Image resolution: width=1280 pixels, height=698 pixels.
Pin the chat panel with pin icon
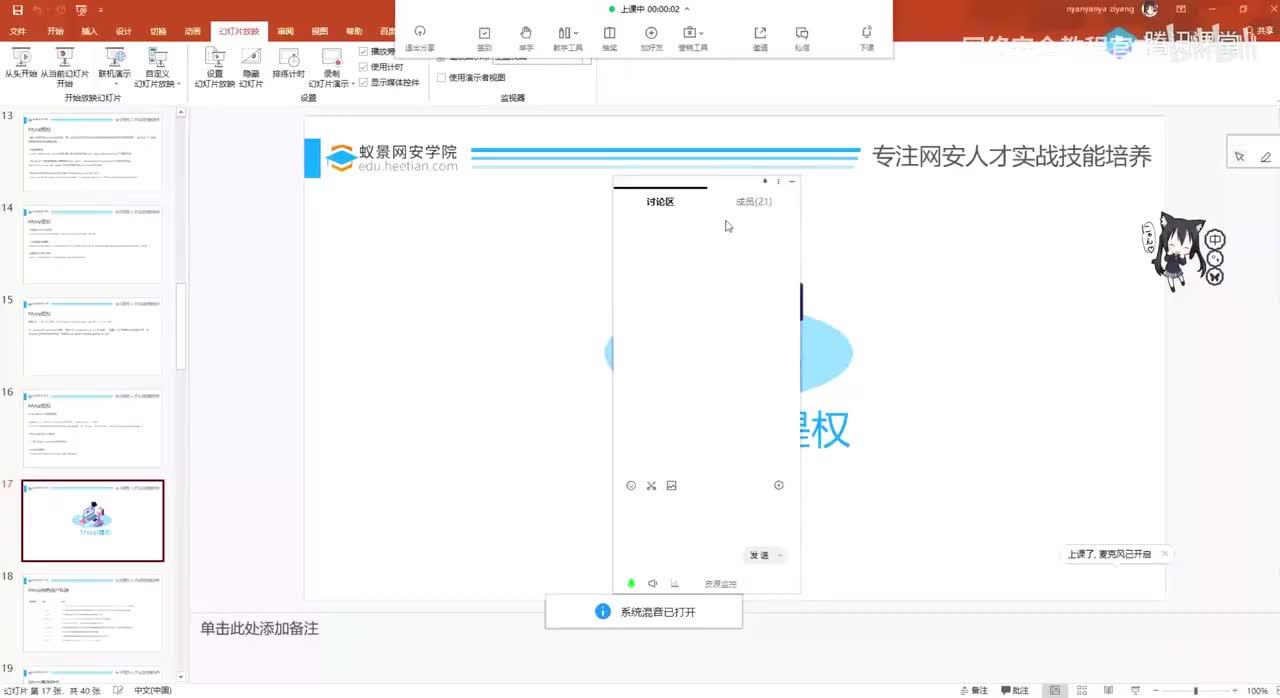click(765, 181)
